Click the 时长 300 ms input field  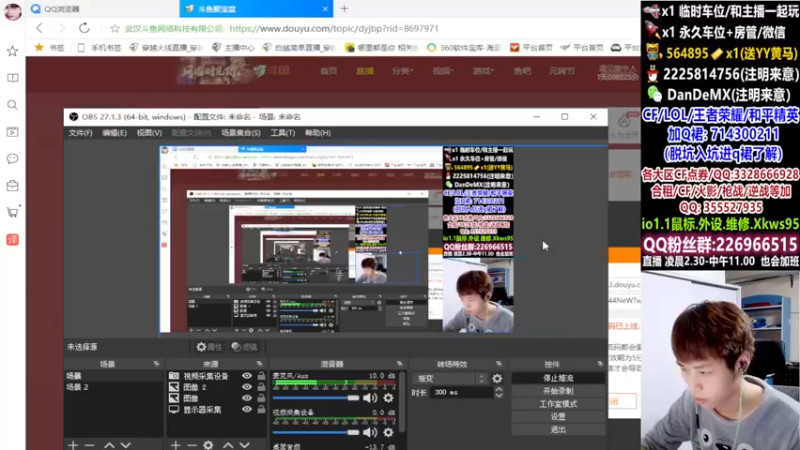pos(462,392)
